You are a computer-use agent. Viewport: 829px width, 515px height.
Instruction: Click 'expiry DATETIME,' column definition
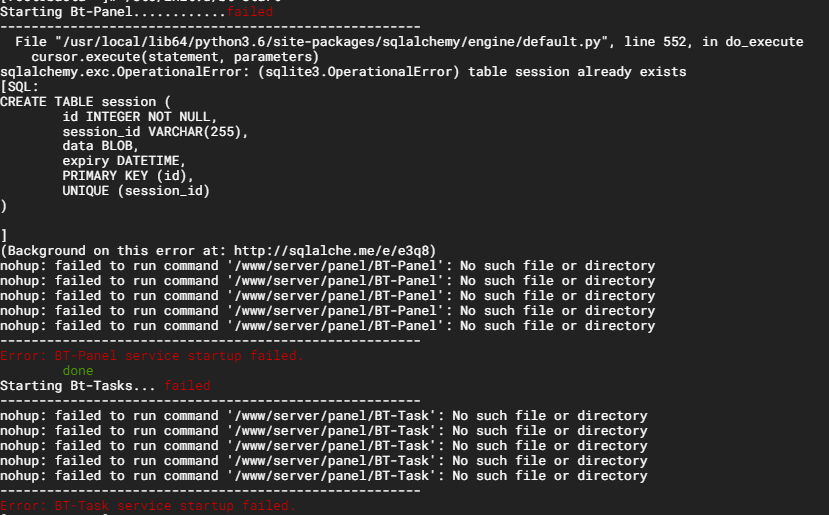coord(124,161)
